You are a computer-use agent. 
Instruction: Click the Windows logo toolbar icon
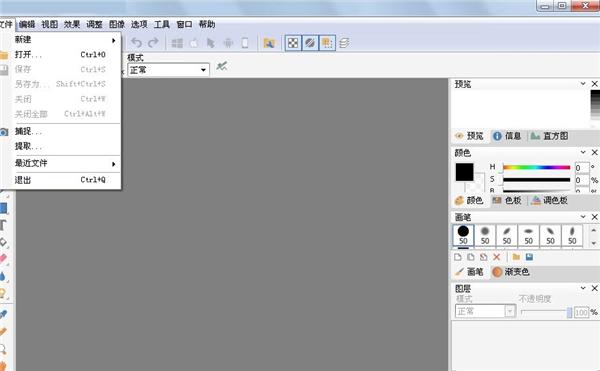177,43
